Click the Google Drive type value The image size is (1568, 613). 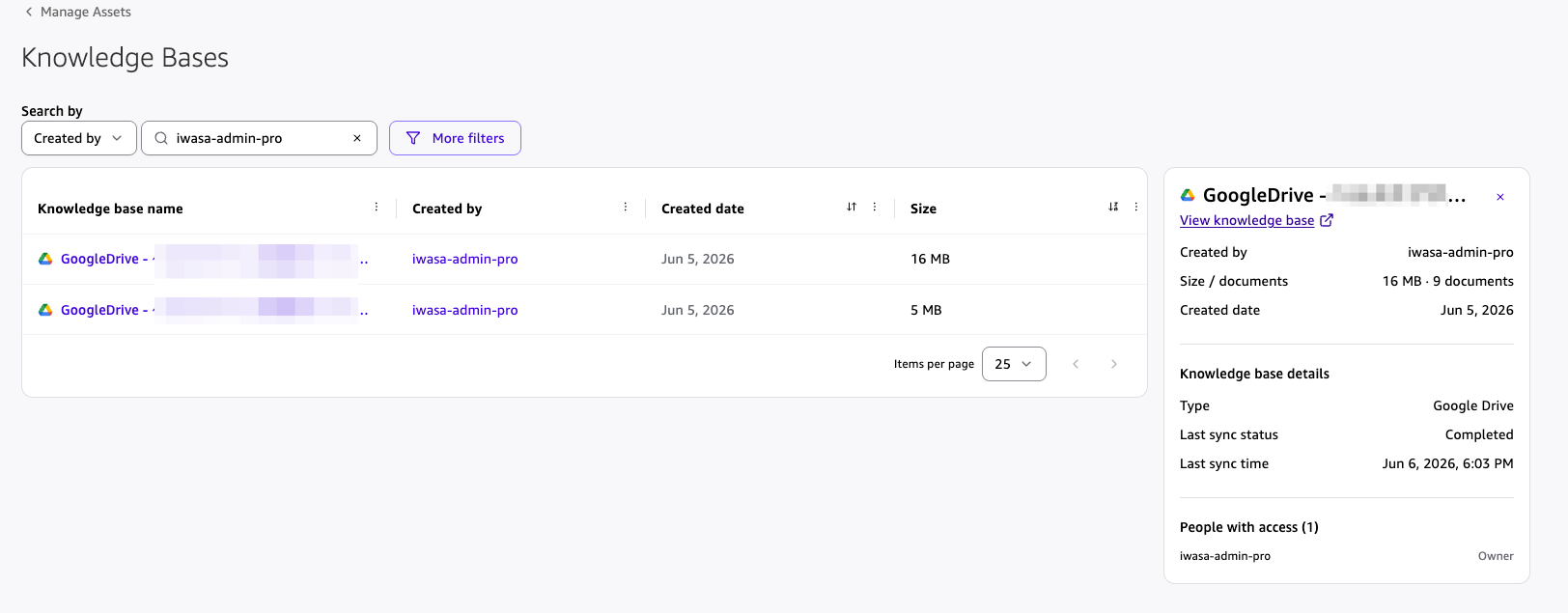(1473, 405)
